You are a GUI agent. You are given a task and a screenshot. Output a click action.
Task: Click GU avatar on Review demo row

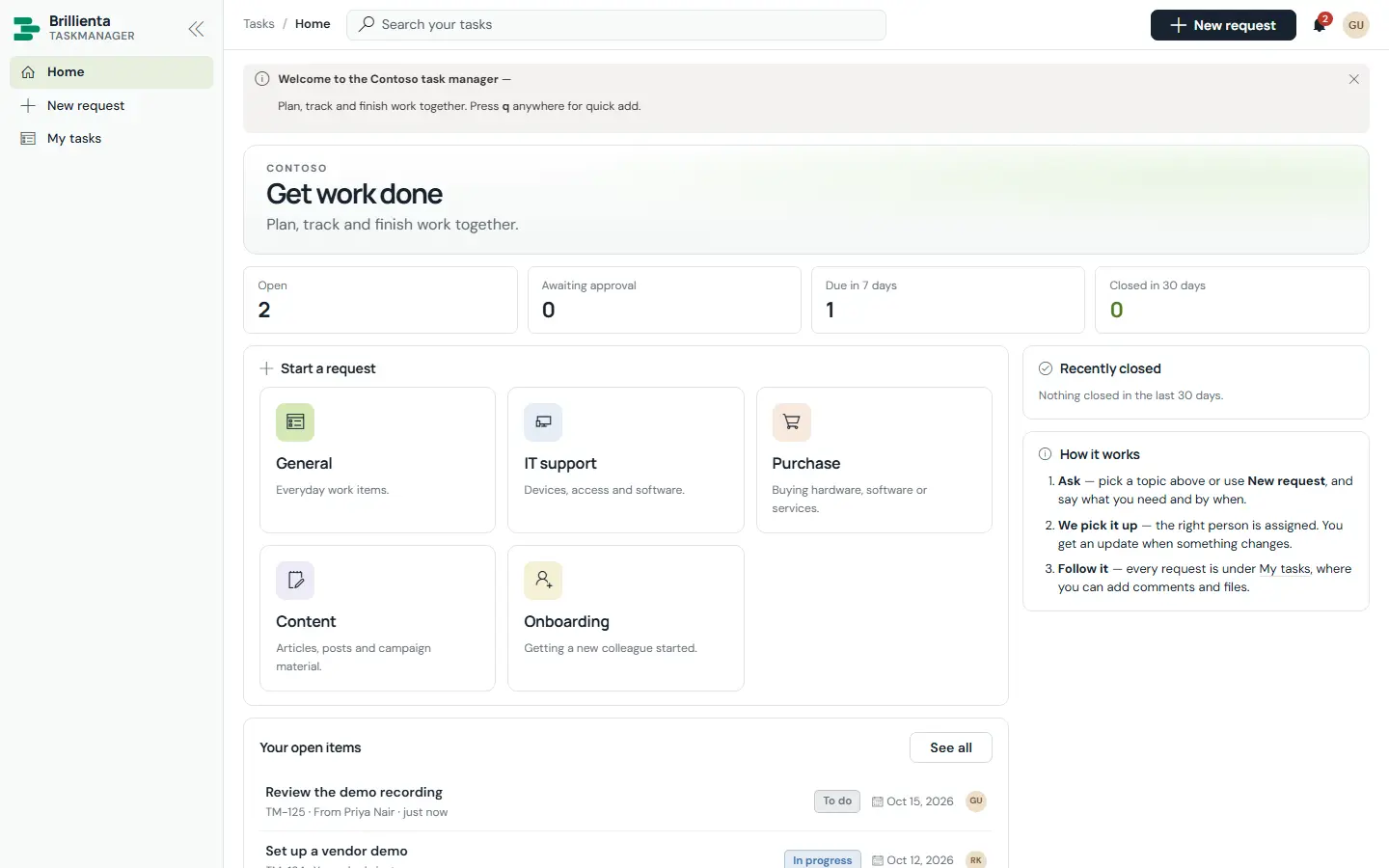click(976, 801)
